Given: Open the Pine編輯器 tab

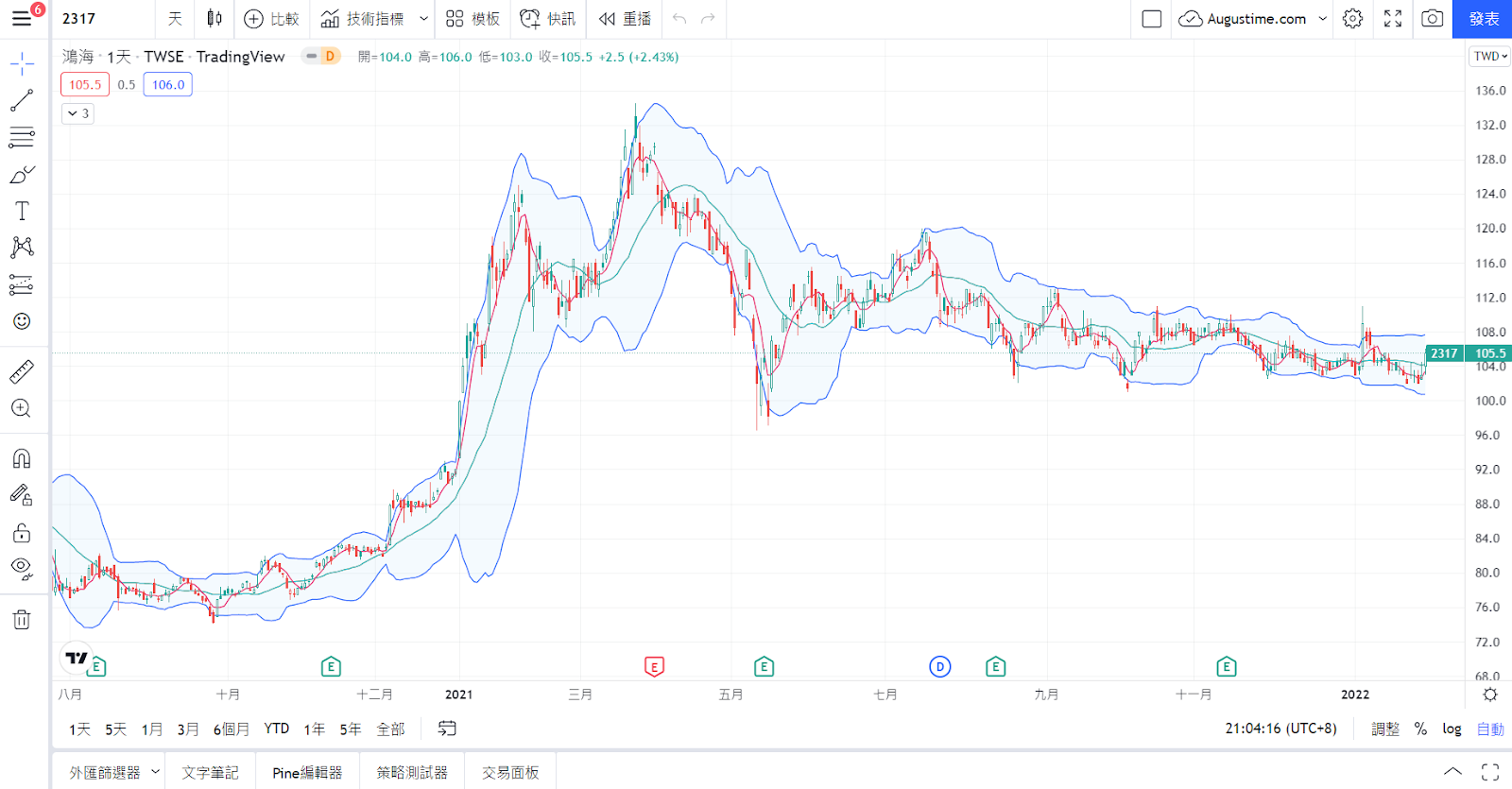Looking at the screenshot, I should pyautogui.click(x=307, y=773).
